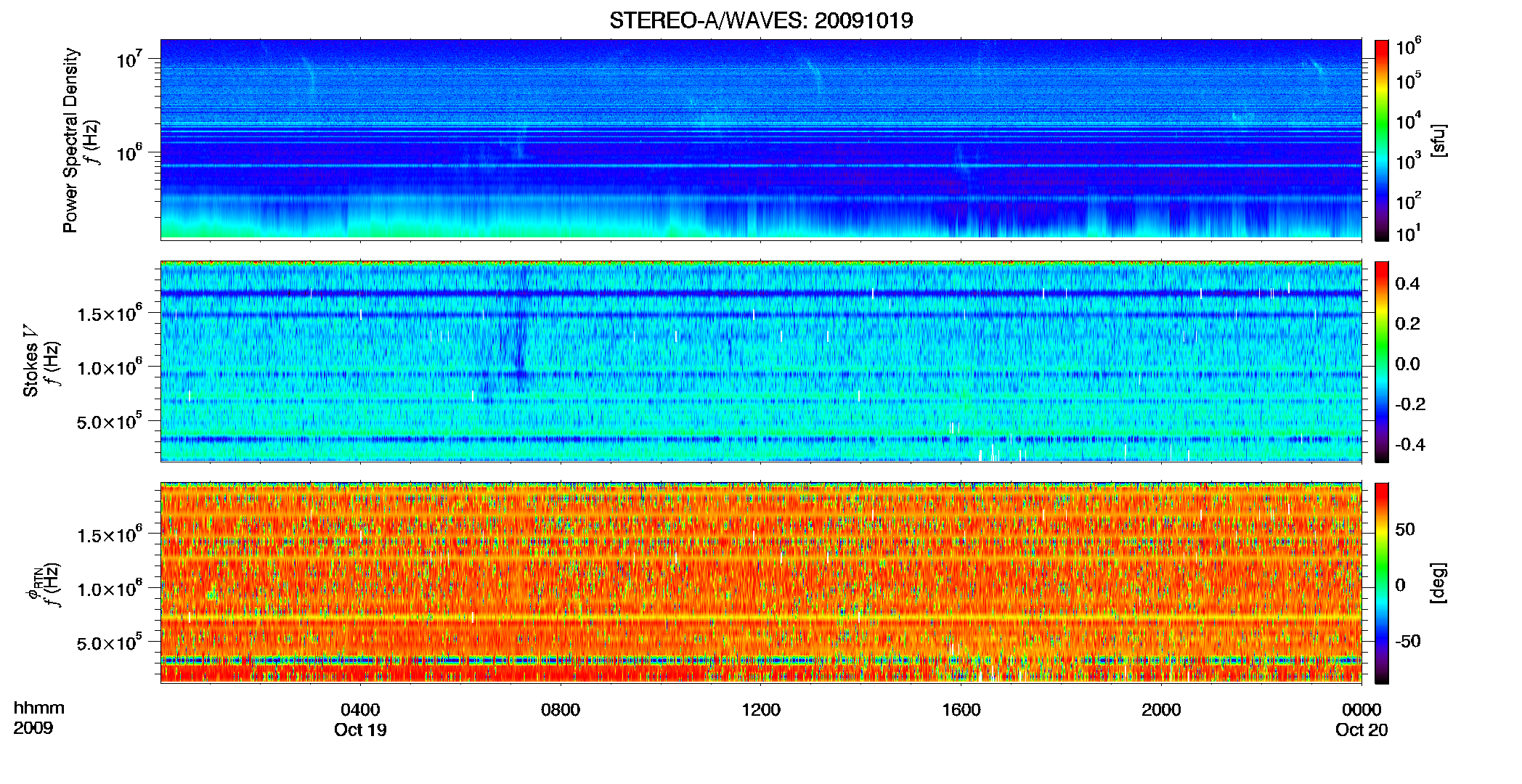Click the 10^6 frequency tick in top panel
This screenshot has width=1522, height=784.
click(x=129, y=152)
